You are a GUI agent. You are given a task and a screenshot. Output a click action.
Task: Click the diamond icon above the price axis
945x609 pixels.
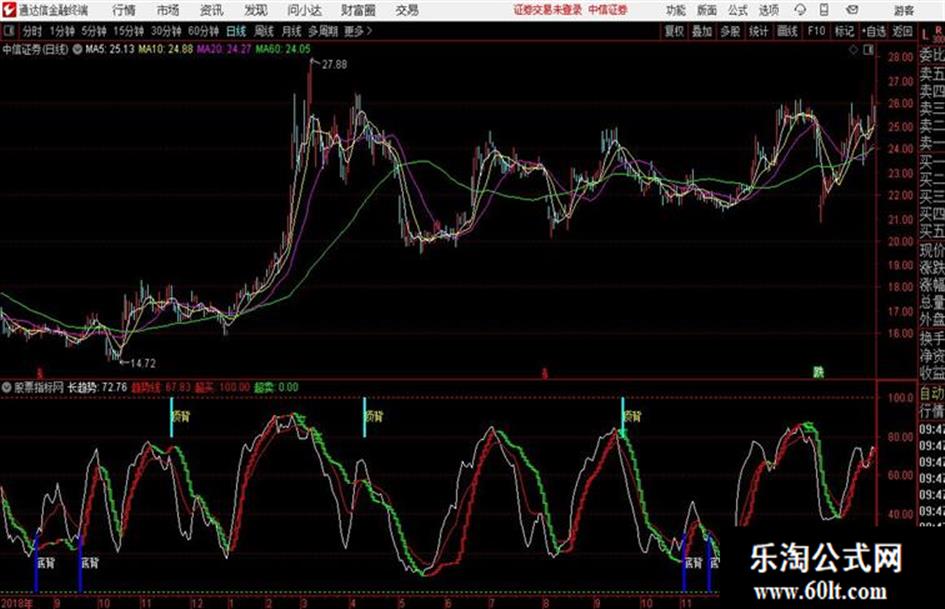point(853,50)
